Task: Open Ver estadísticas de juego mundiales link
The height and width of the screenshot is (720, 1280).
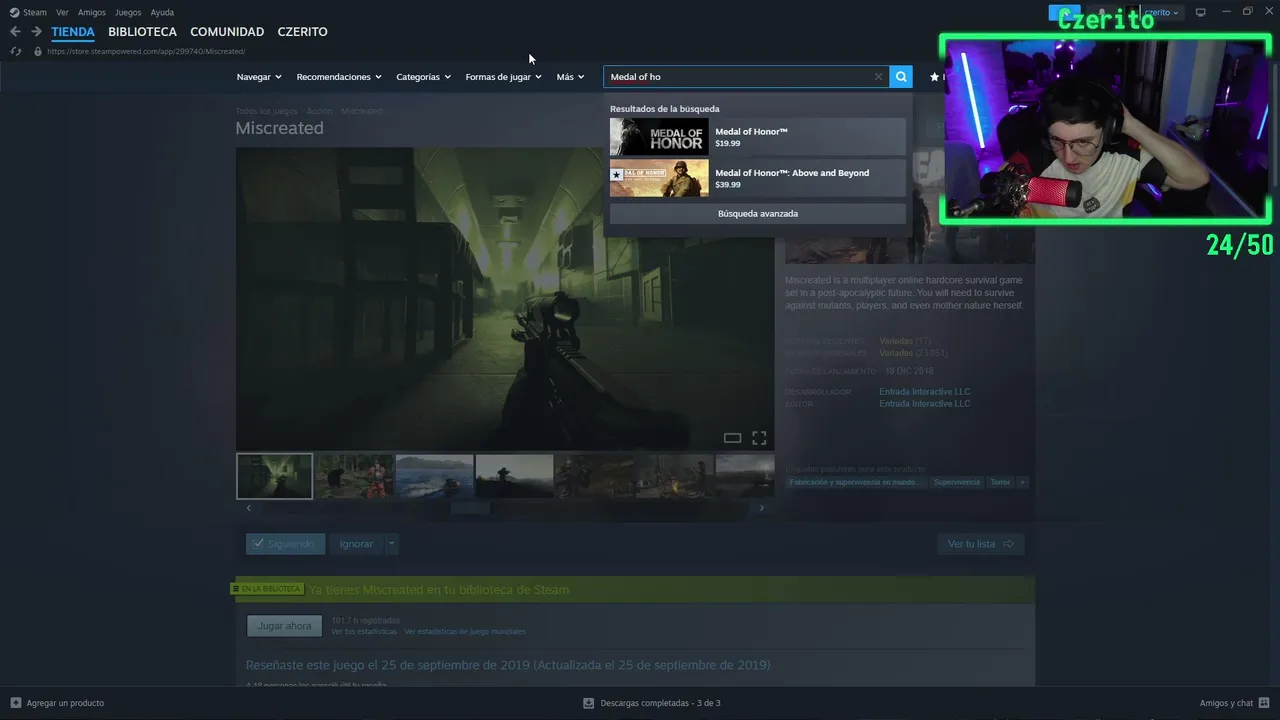Action: [x=465, y=632]
